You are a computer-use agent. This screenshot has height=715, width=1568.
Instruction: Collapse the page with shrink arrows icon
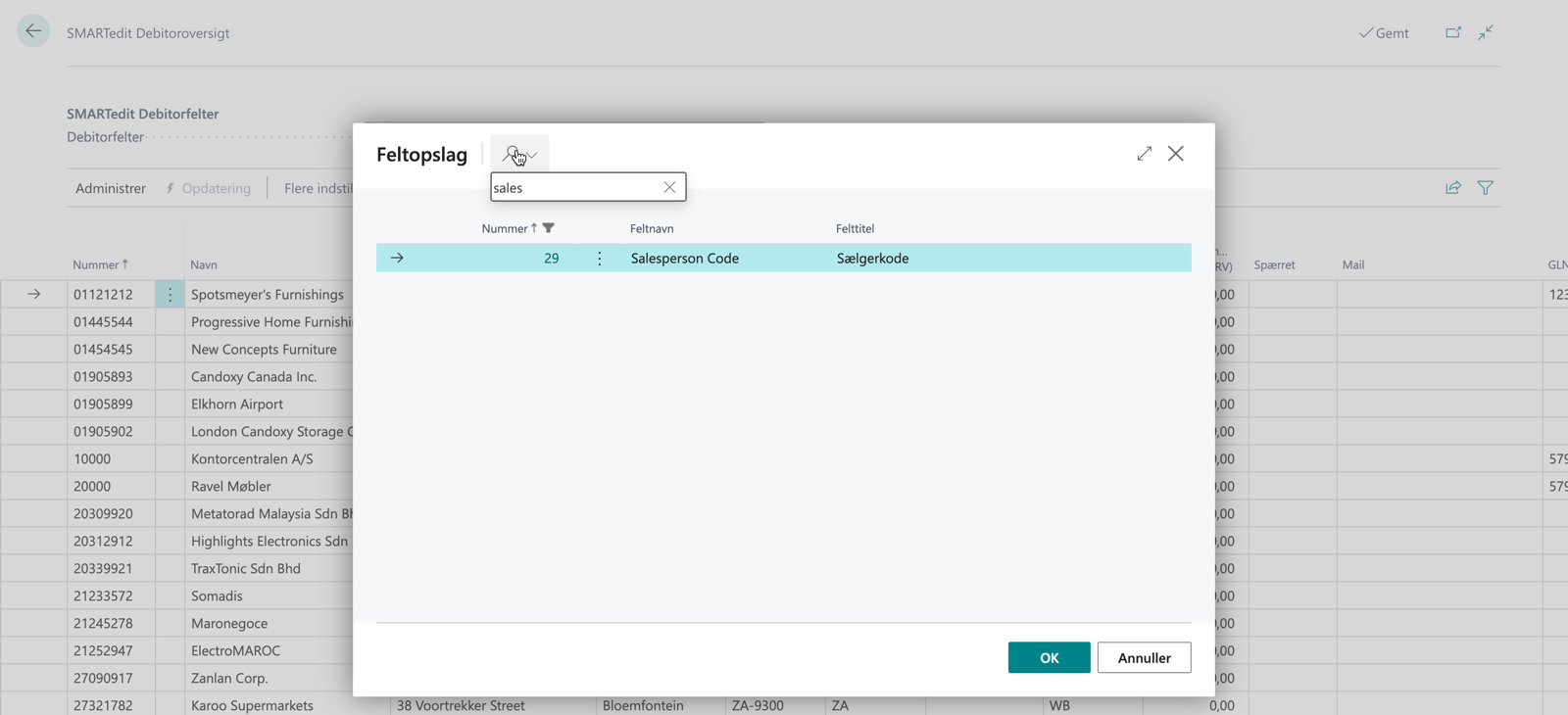point(1486,32)
